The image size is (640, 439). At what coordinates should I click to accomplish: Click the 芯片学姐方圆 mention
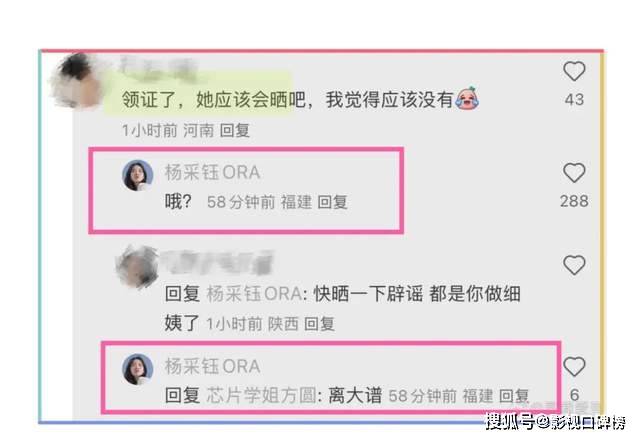click(261, 395)
